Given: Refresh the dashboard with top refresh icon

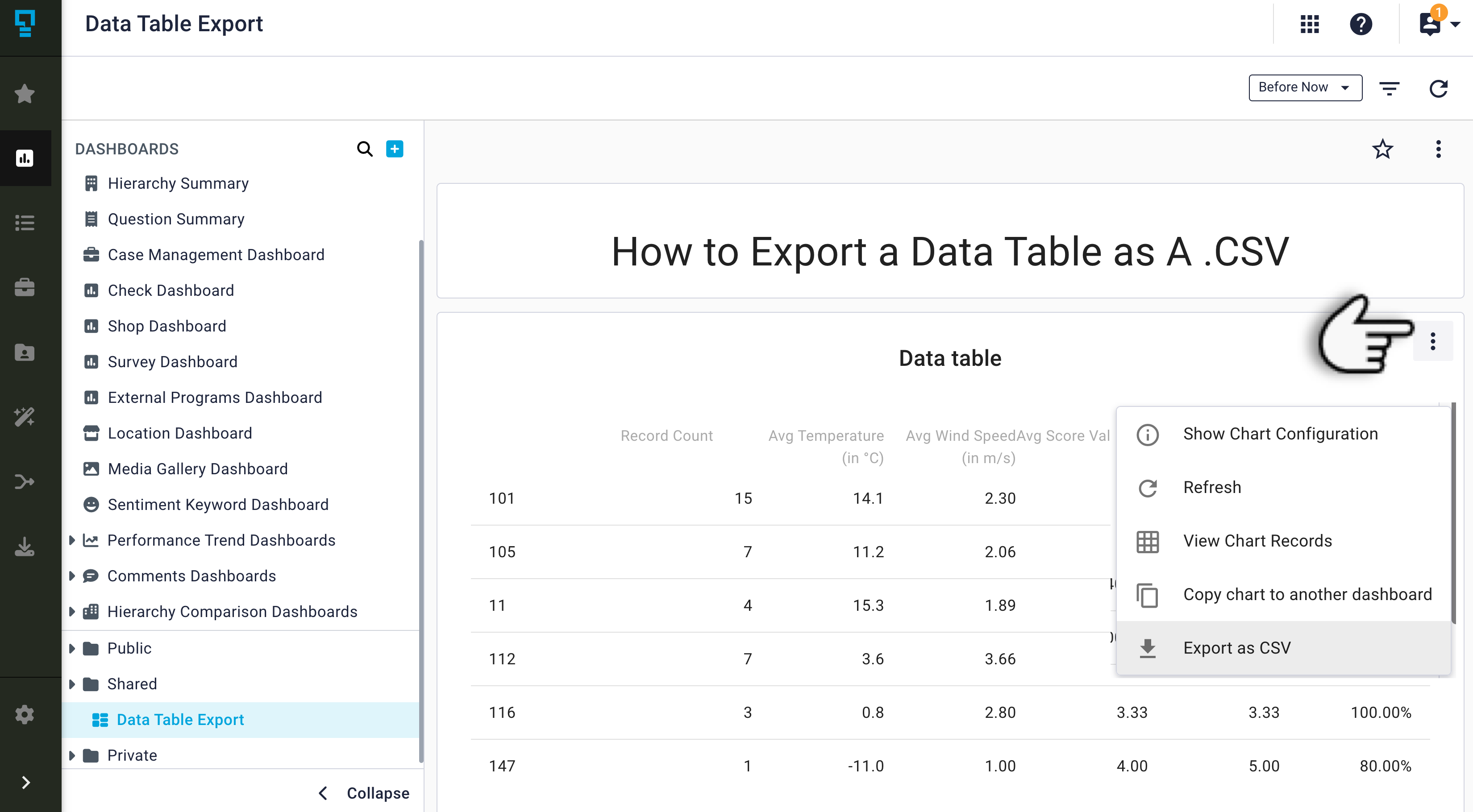Looking at the screenshot, I should tap(1438, 88).
